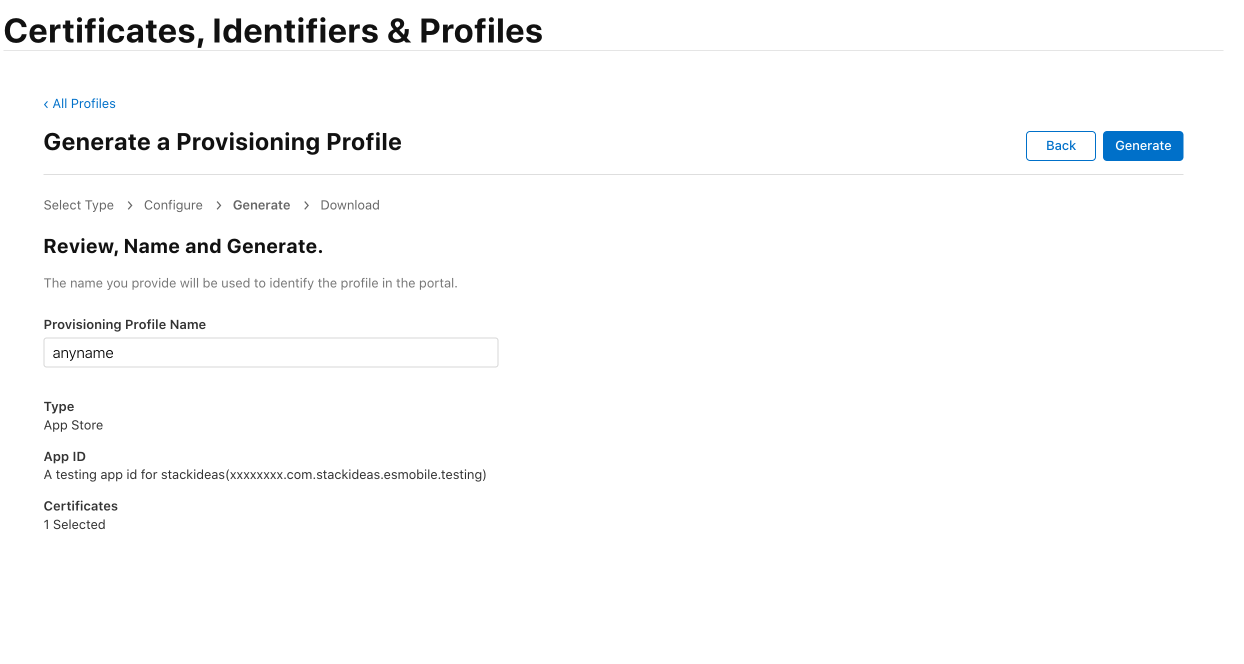Select the Select Type breadcrumb step
Screen dimensions: 1244x664
click(78, 205)
